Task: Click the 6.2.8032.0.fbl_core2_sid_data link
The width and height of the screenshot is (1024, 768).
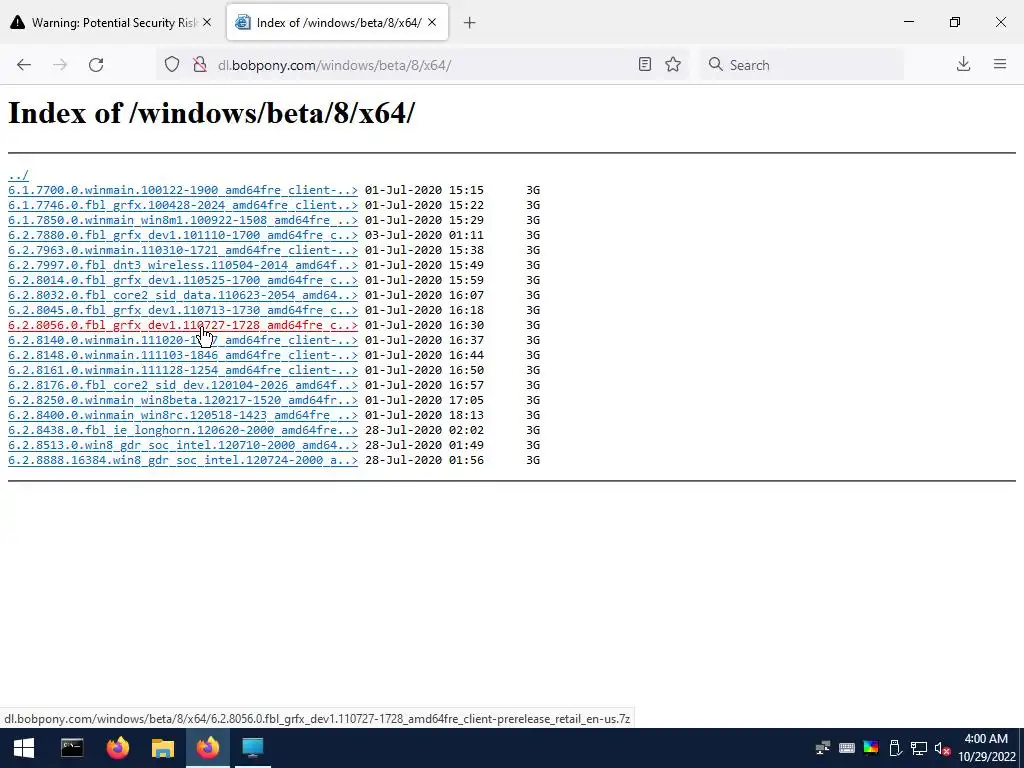Action: 183,295
